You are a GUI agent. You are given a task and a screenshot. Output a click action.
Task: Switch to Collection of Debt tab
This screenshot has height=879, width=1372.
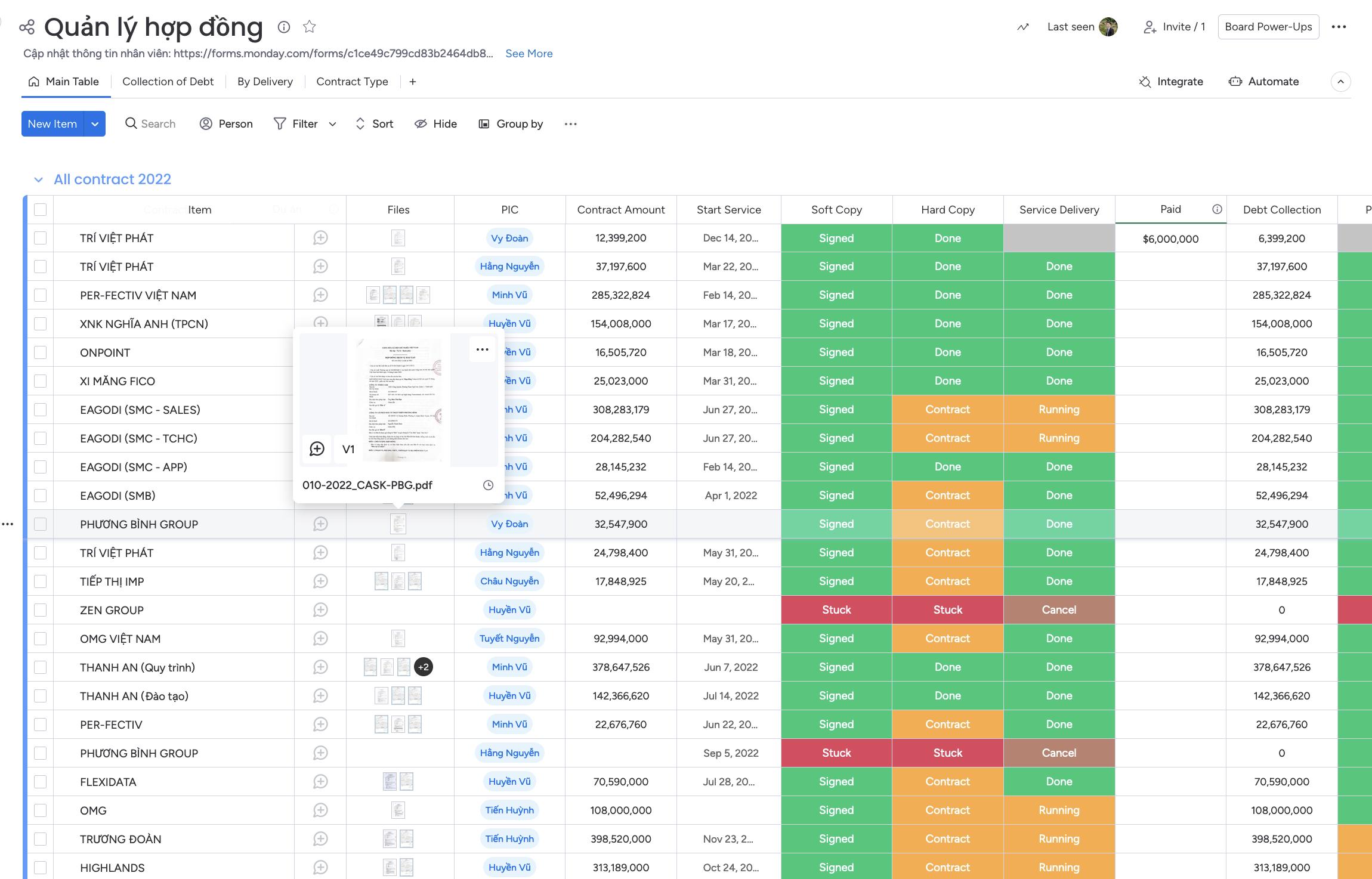pos(168,82)
